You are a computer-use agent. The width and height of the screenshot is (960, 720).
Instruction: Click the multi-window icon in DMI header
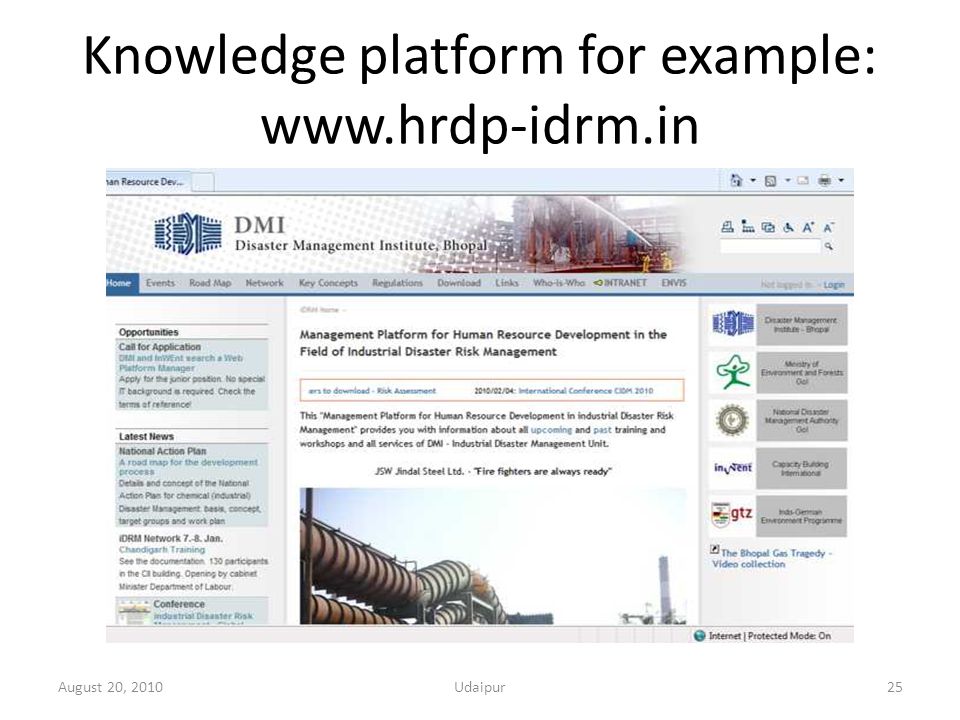pos(768,227)
